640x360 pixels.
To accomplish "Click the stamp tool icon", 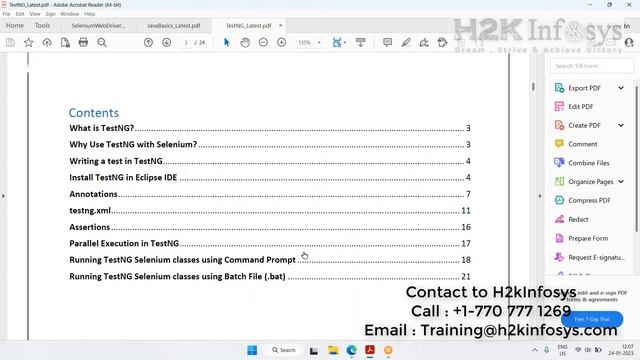I will [442, 42].
